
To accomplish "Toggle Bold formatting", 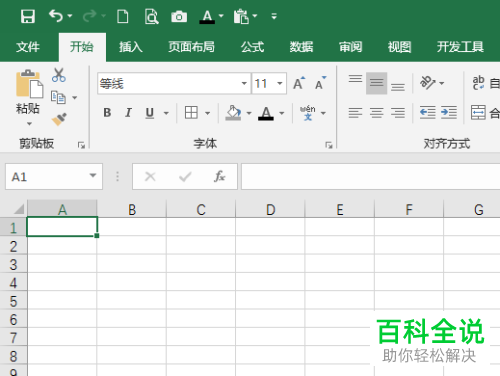I will [x=107, y=113].
